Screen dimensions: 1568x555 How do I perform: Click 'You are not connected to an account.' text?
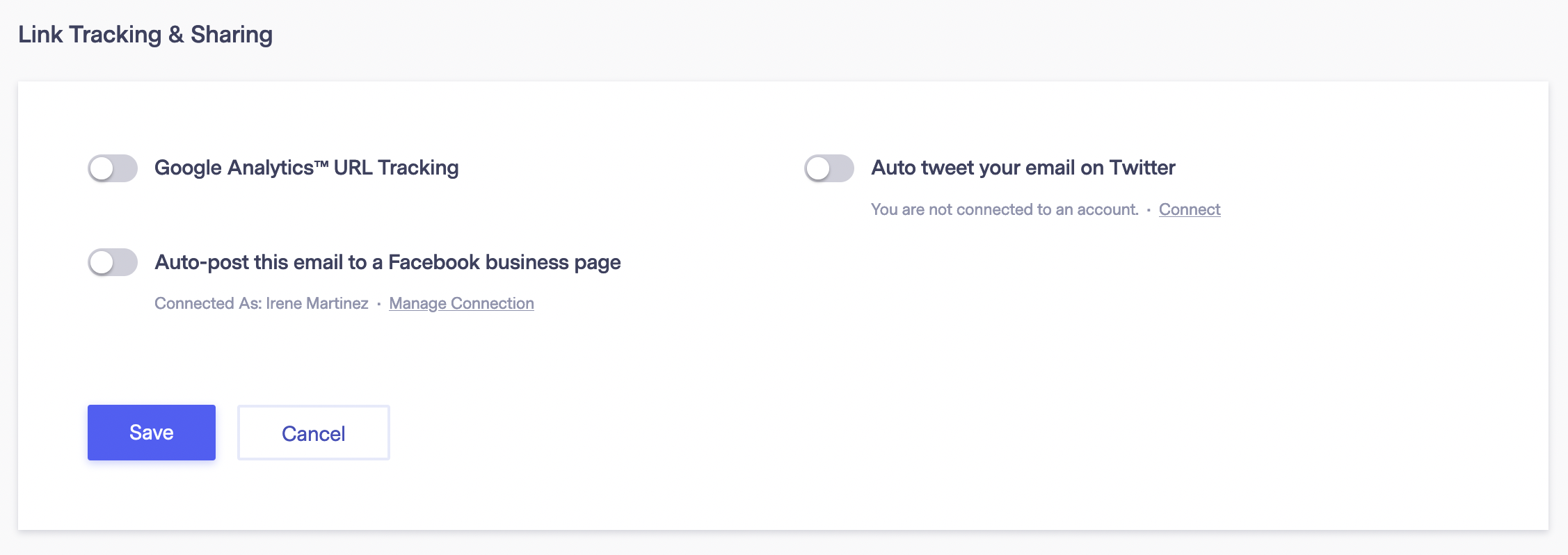point(1005,209)
